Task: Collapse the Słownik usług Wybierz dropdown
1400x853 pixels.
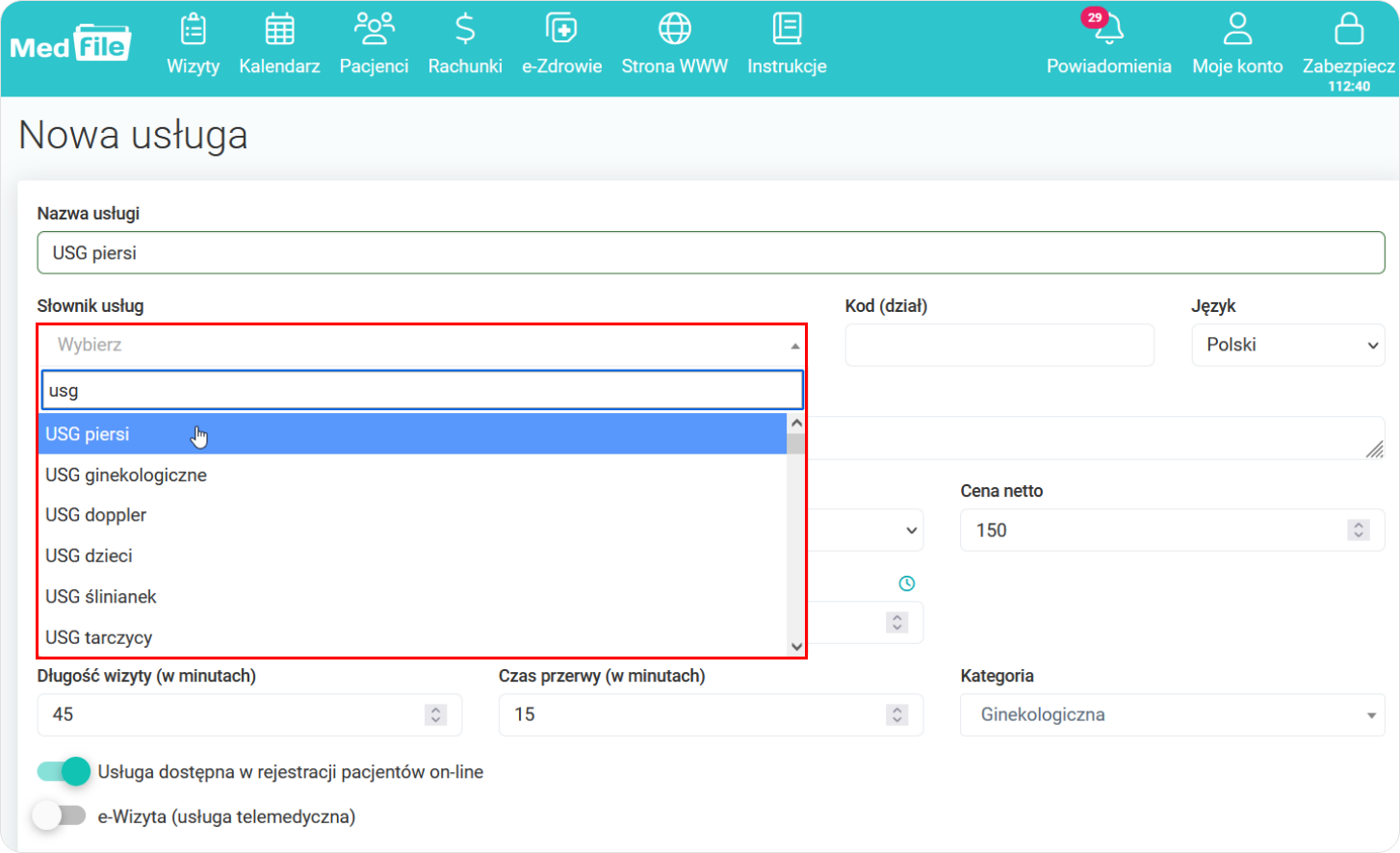Action: coord(422,345)
